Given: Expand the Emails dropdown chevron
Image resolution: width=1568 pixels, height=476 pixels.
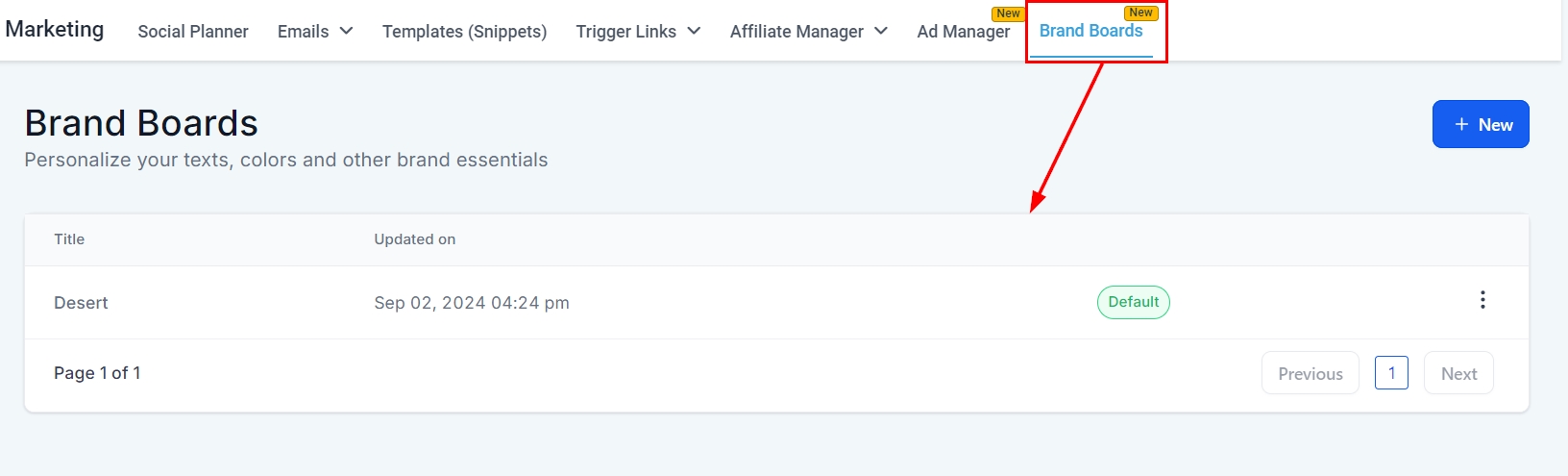Looking at the screenshot, I should pos(346,31).
